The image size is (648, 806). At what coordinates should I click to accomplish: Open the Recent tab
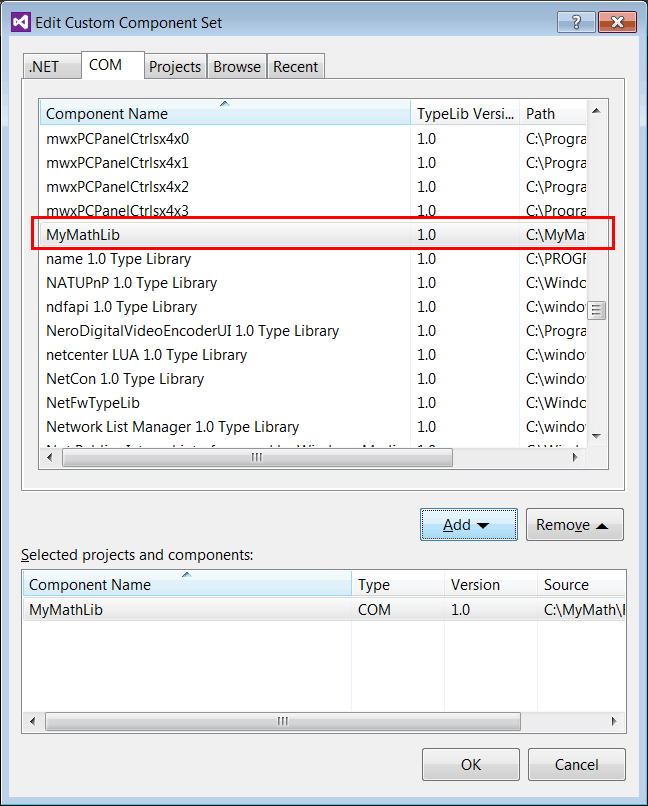(x=295, y=66)
